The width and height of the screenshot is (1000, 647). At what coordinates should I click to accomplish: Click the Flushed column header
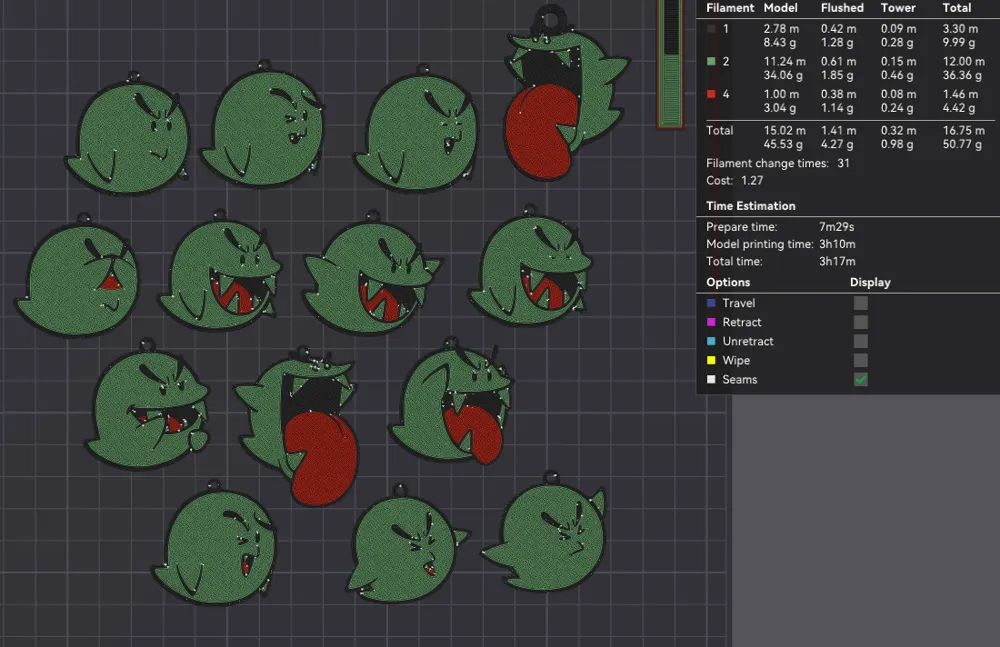coord(842,8)
